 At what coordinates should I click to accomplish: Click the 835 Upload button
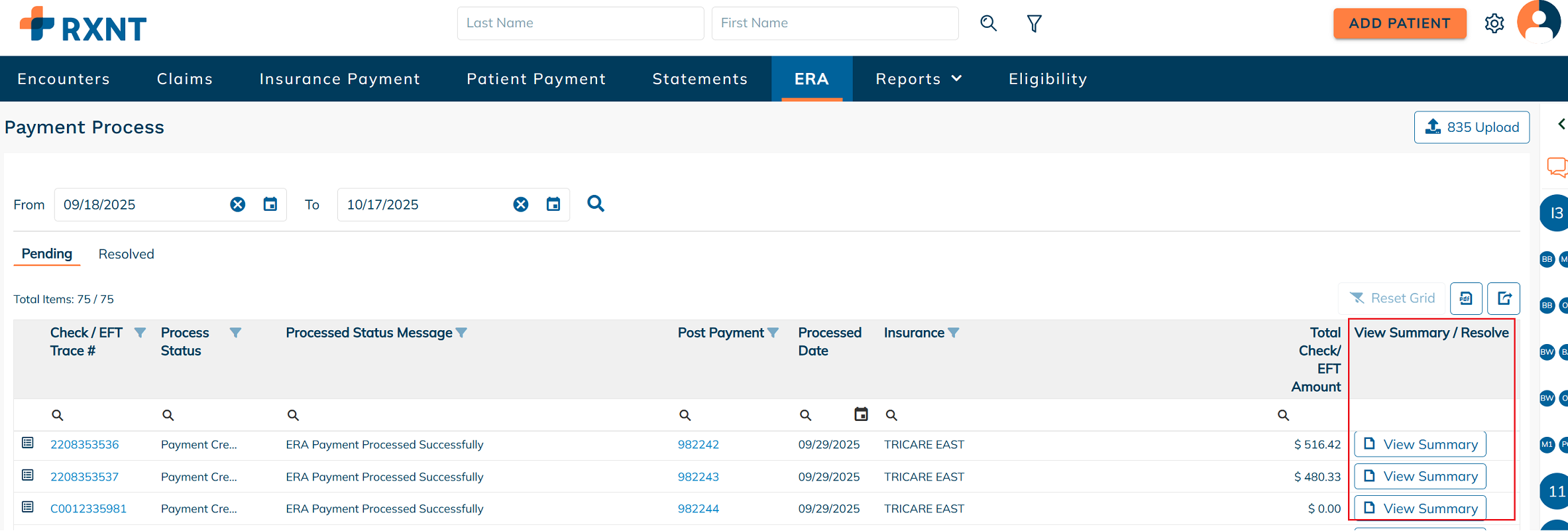(x=1471, y=127)
